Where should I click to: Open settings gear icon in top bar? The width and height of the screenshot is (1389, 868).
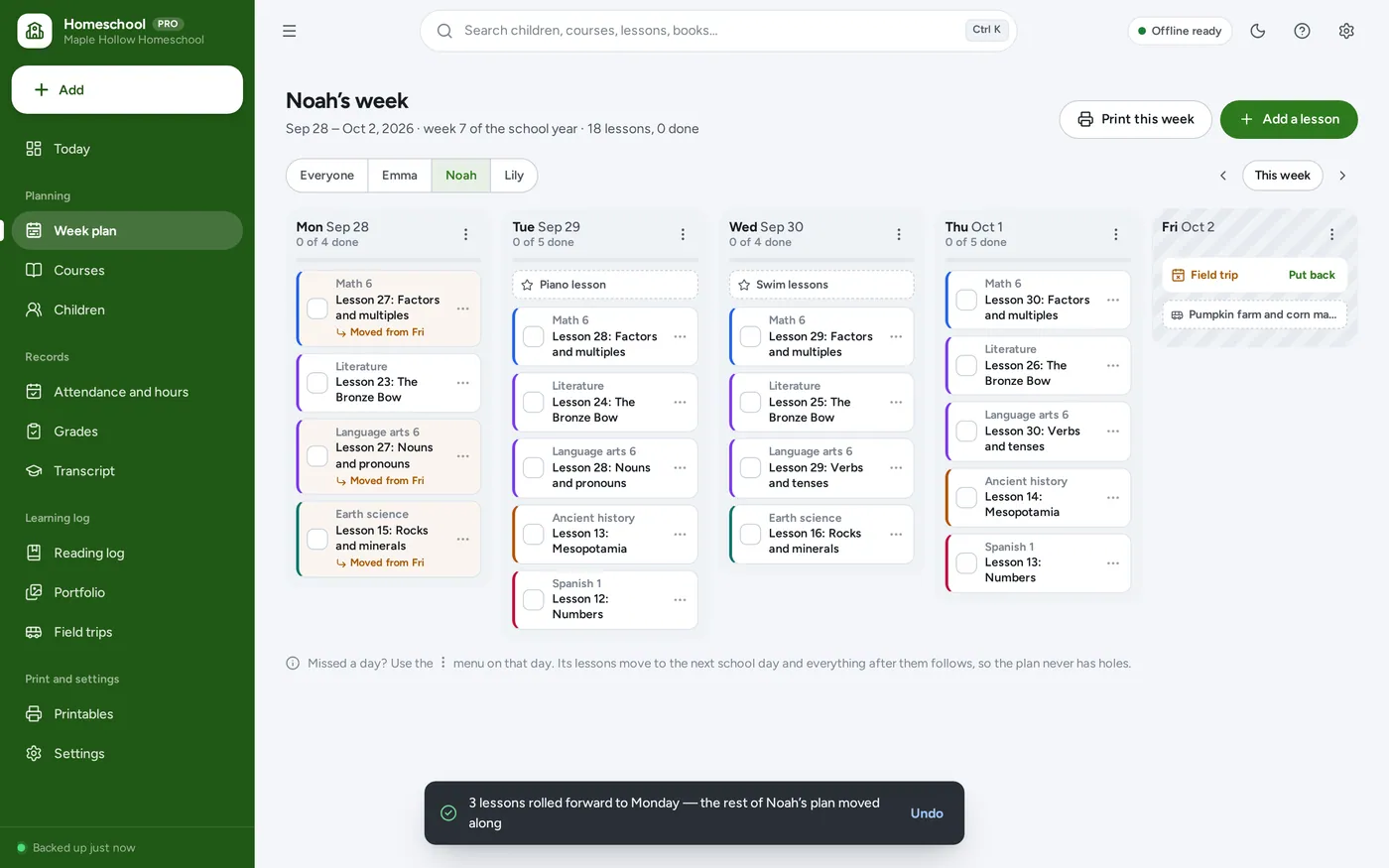pyautogui.click(x=1346, y=31)
